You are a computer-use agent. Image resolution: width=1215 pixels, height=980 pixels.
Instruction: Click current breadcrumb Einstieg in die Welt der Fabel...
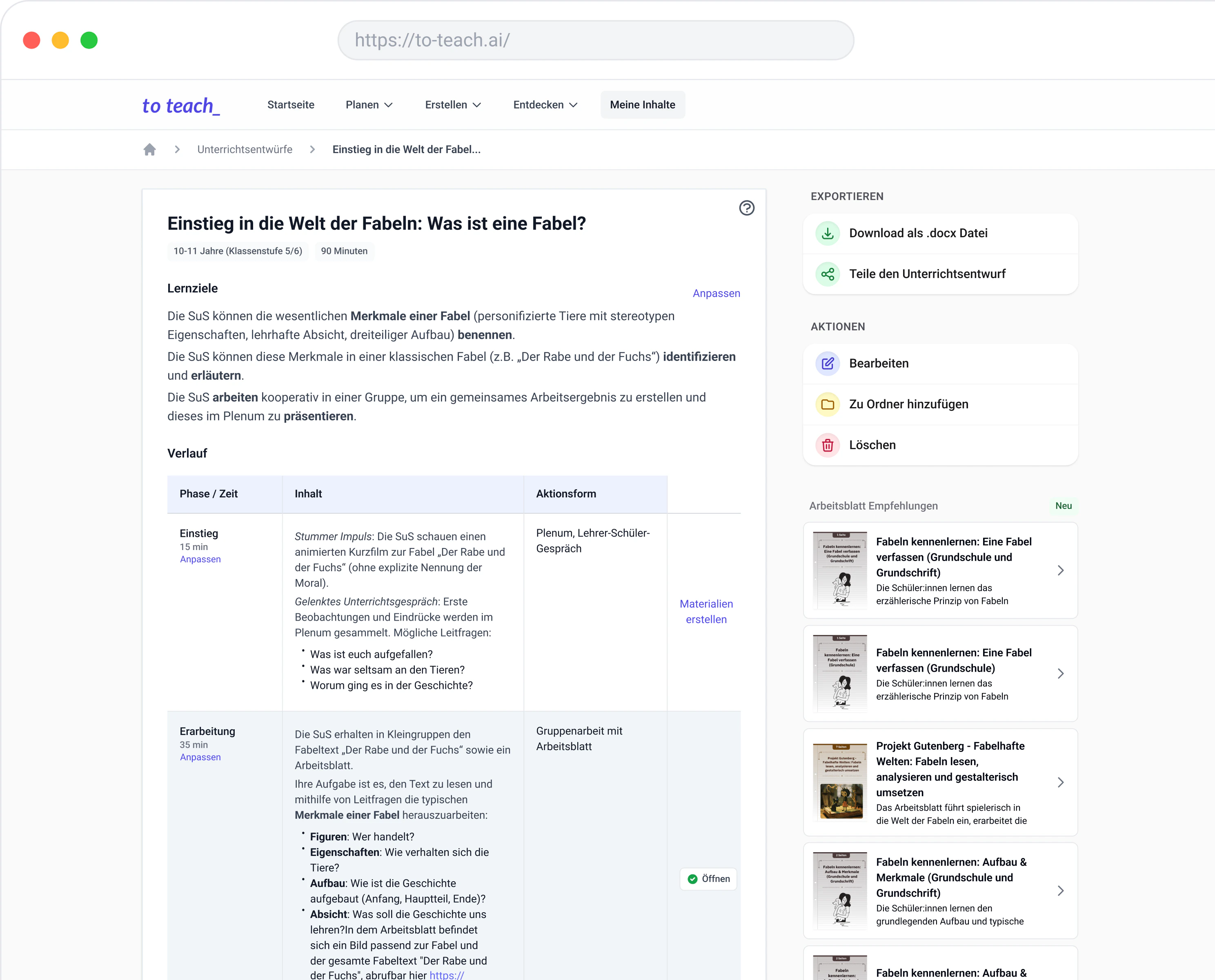(406, 149)
